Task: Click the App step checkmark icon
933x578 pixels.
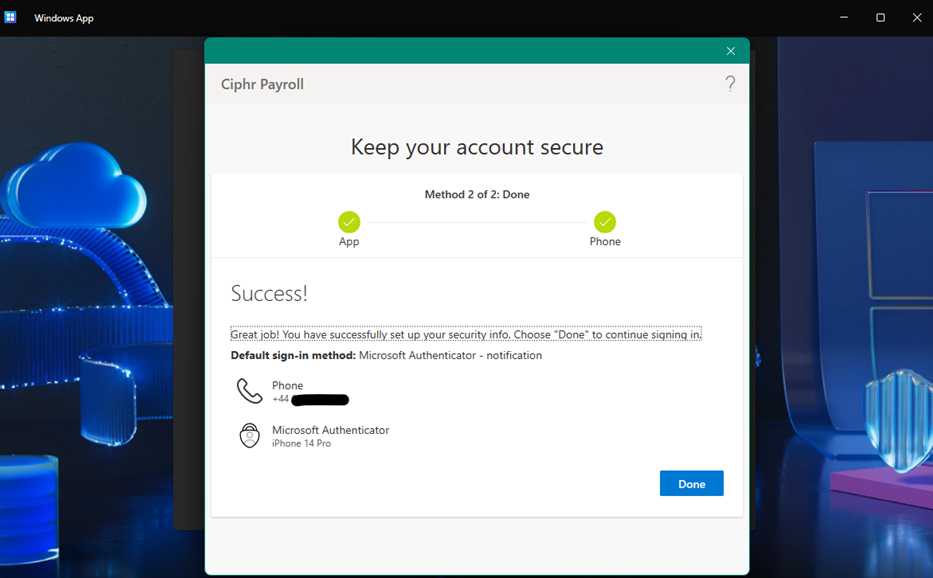Action: (349, 222)
